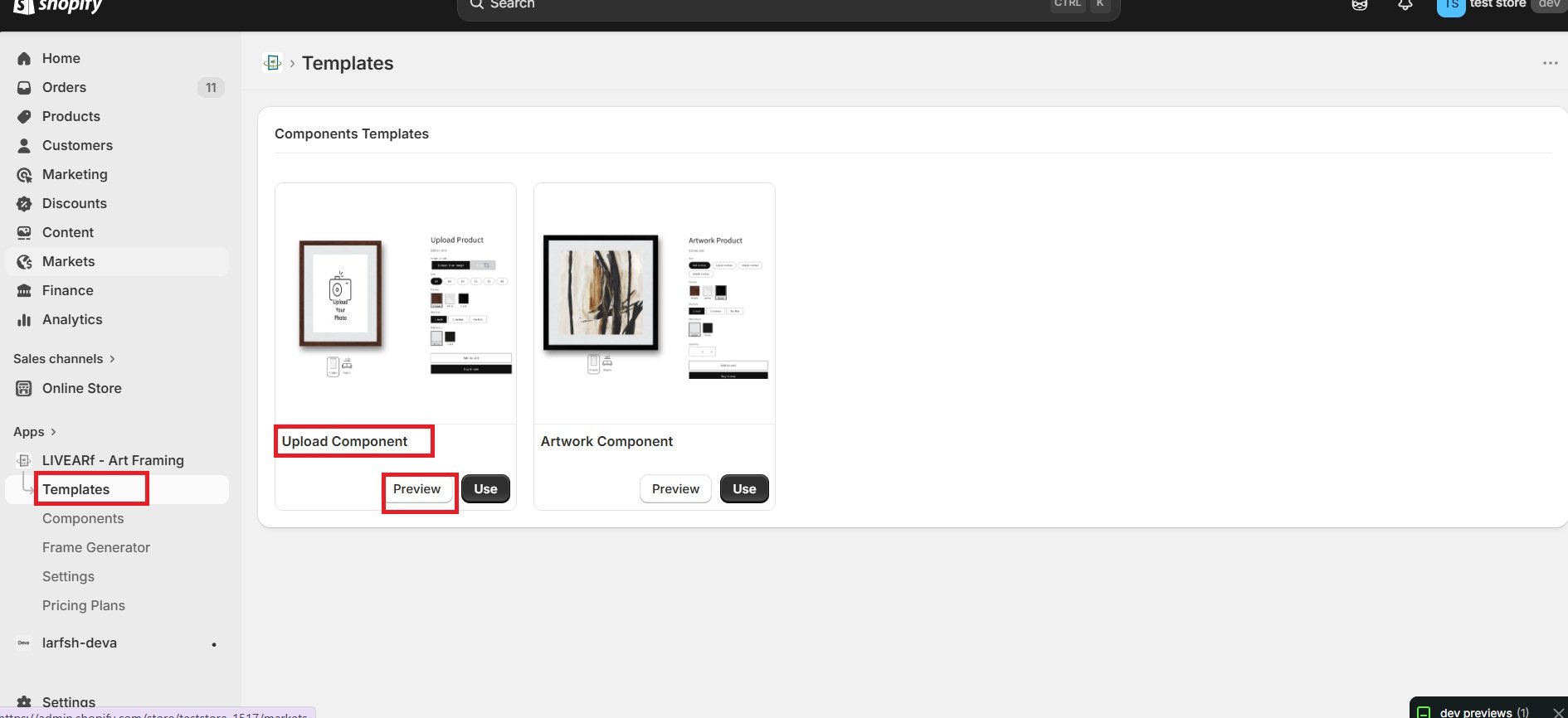Viewport: 1568px width, 718px height.
Task: Expand the Apps section
Action: 35,431
